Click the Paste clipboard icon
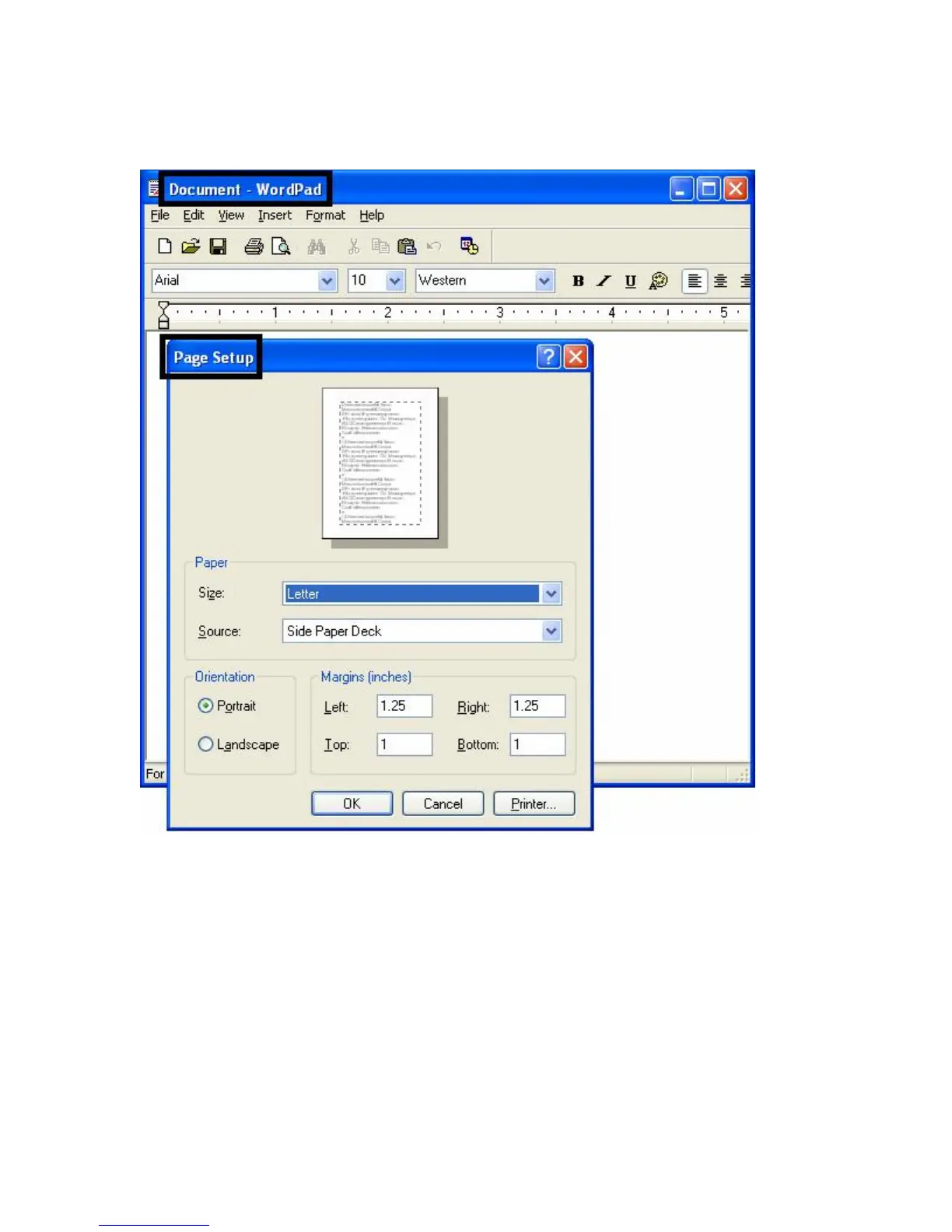This screenshot has height=1232, width=952. pyautogui.click(x=407, y=247)
